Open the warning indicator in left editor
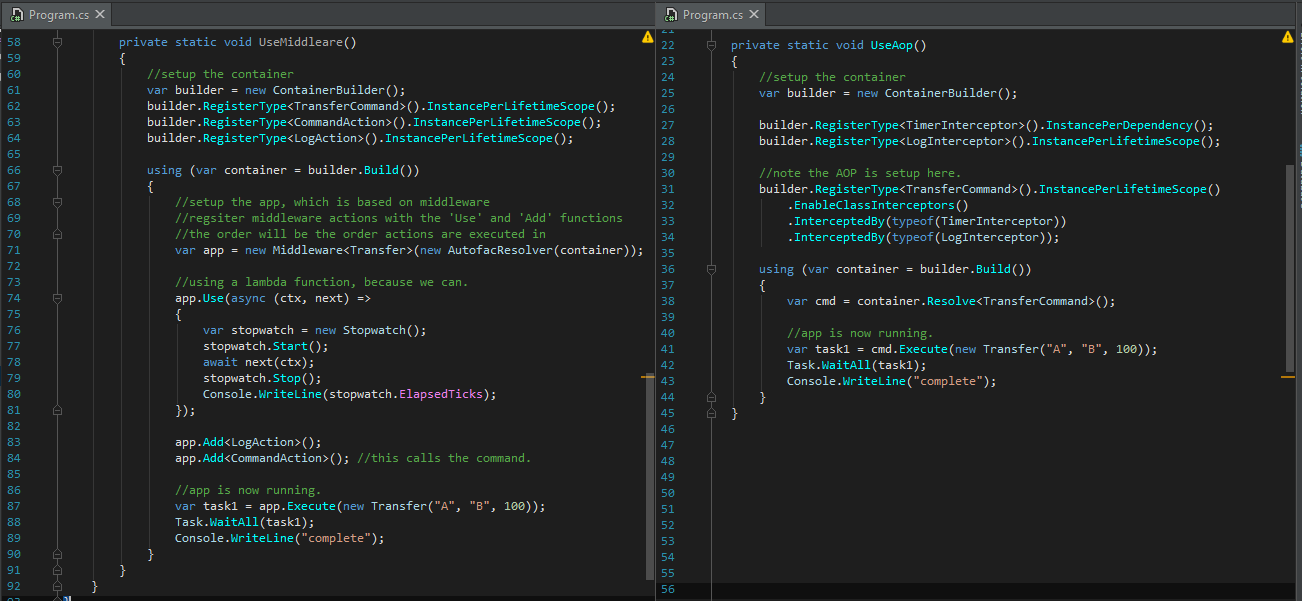Image resolution: width=1302 pixels, height=601 pixels. tap(647, 37)
